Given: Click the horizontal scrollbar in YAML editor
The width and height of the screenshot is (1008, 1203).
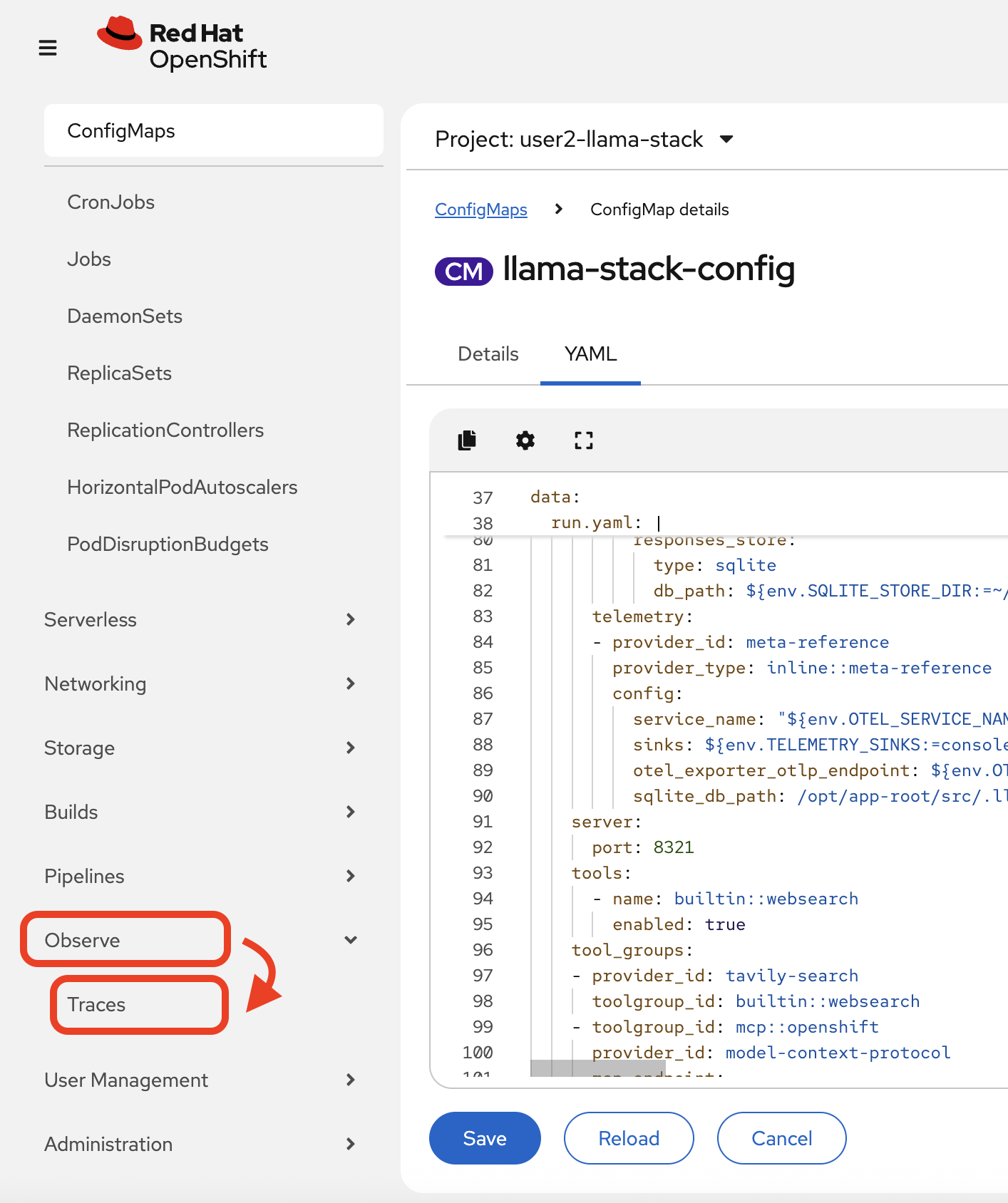Looking at the screenshot, I should tap(597, 1068).
